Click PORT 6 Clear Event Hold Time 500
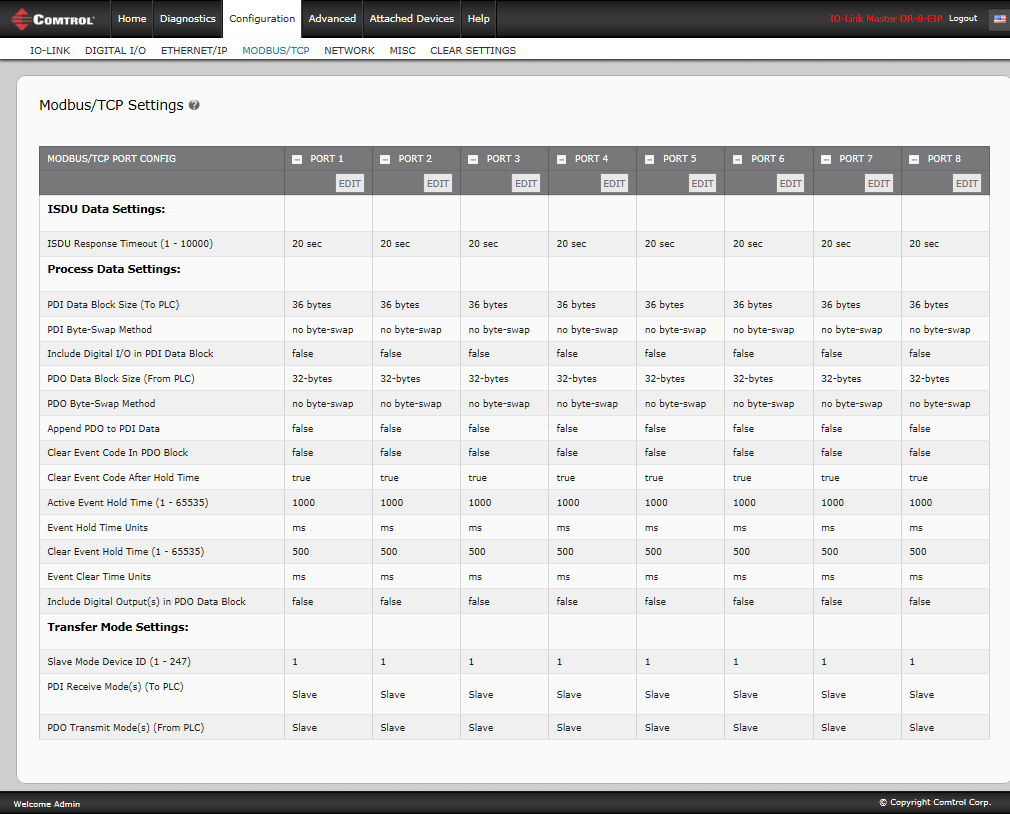Viewport: 1010px width, 814px height. click(741, 551)
